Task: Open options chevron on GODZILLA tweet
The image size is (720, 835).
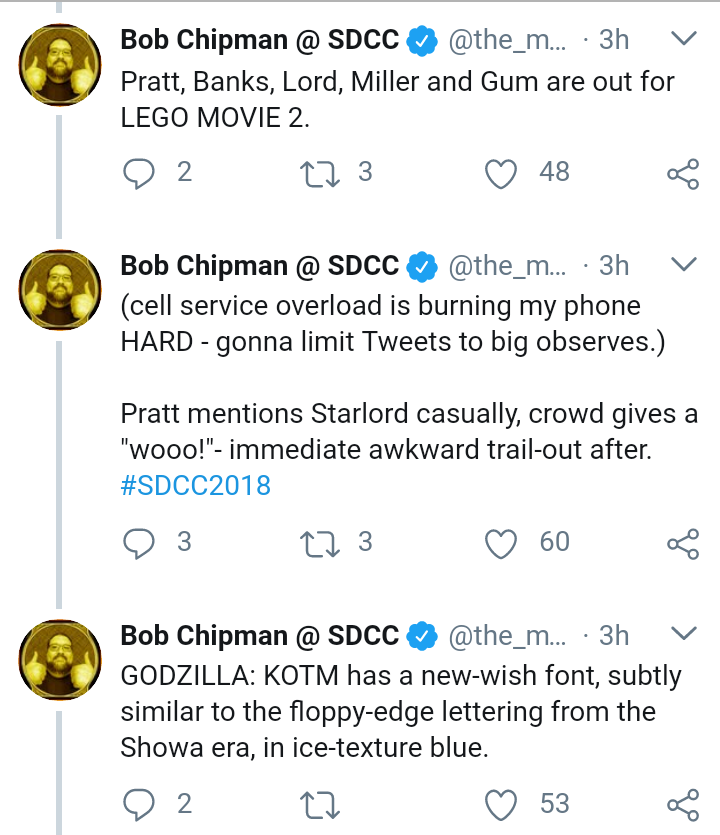Action: coord(684,634)
